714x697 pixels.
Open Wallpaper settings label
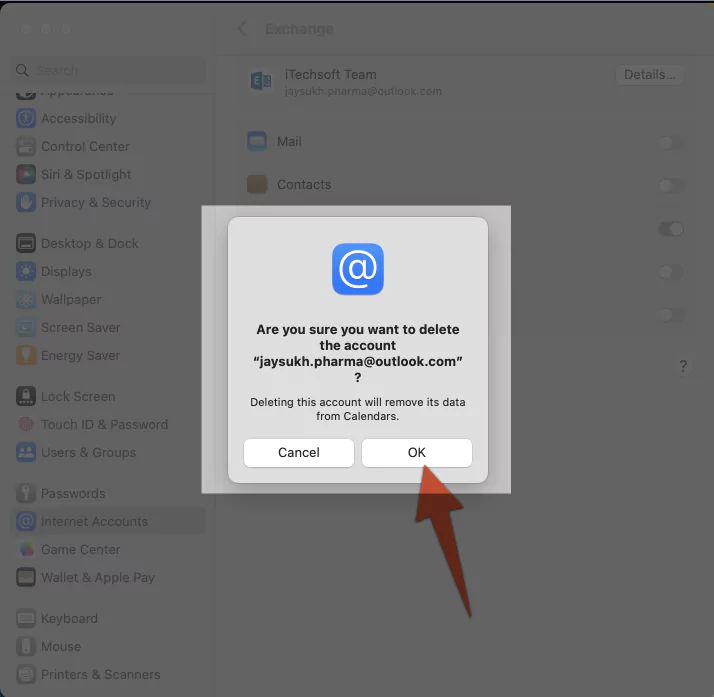(71, 300)
